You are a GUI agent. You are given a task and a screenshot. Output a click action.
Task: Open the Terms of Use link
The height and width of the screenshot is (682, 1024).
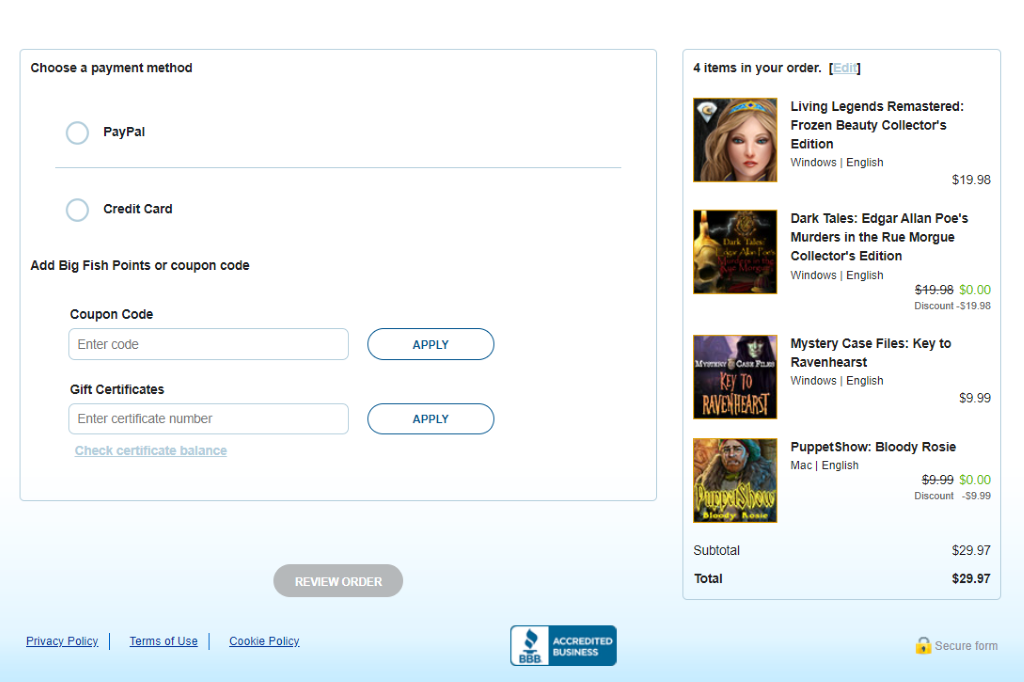tap(163, 641)
